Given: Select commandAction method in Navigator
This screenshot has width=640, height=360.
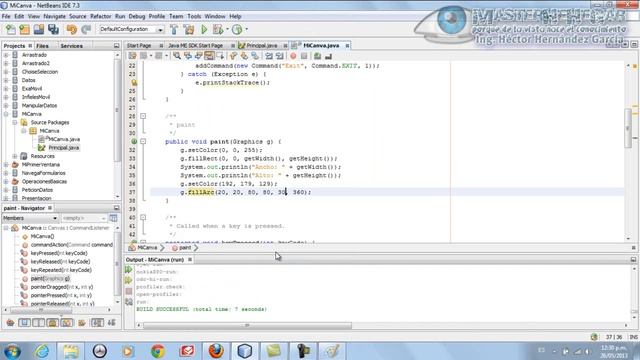Looking at the screenshot, I should 71,245.
